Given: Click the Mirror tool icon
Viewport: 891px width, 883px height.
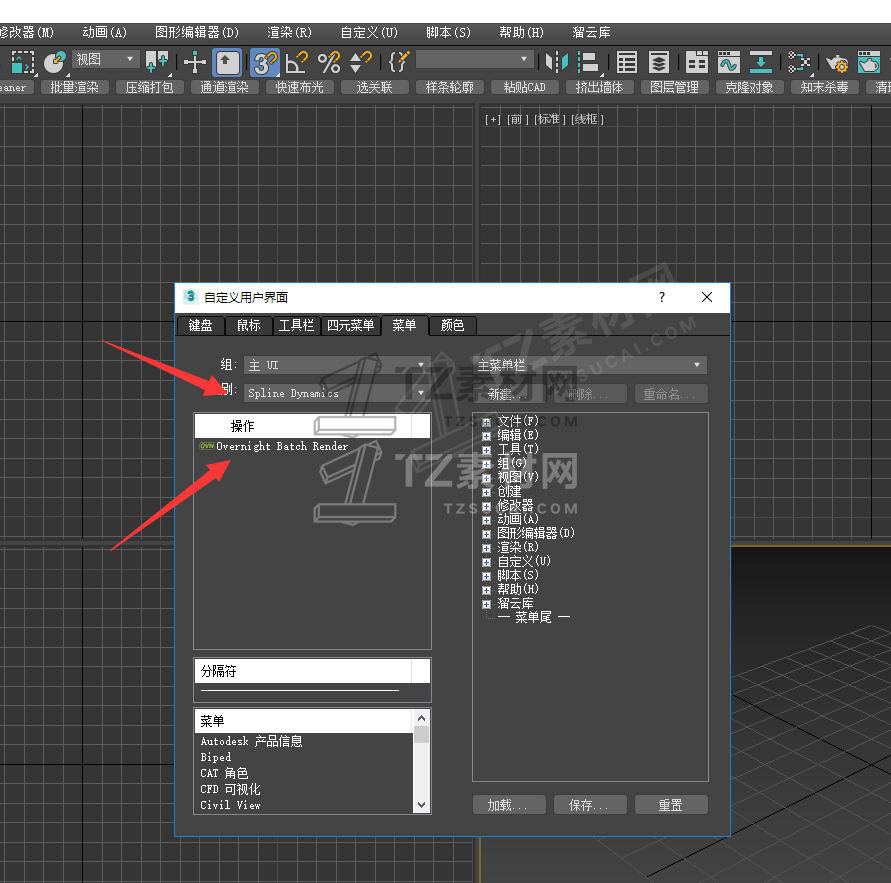Looking at the screenshot, I should (x=556, y=62).
